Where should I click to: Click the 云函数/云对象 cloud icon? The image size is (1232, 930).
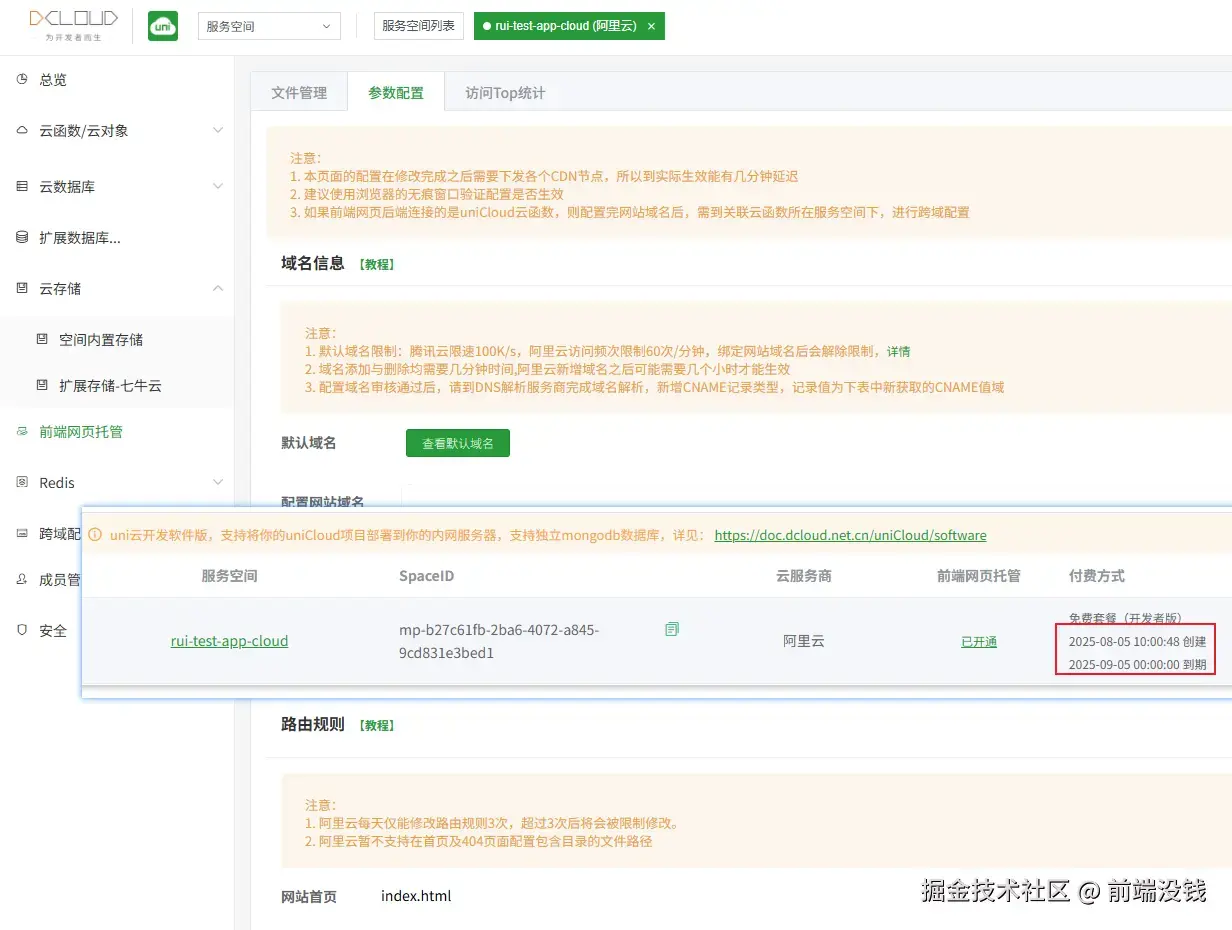[22, 130]
